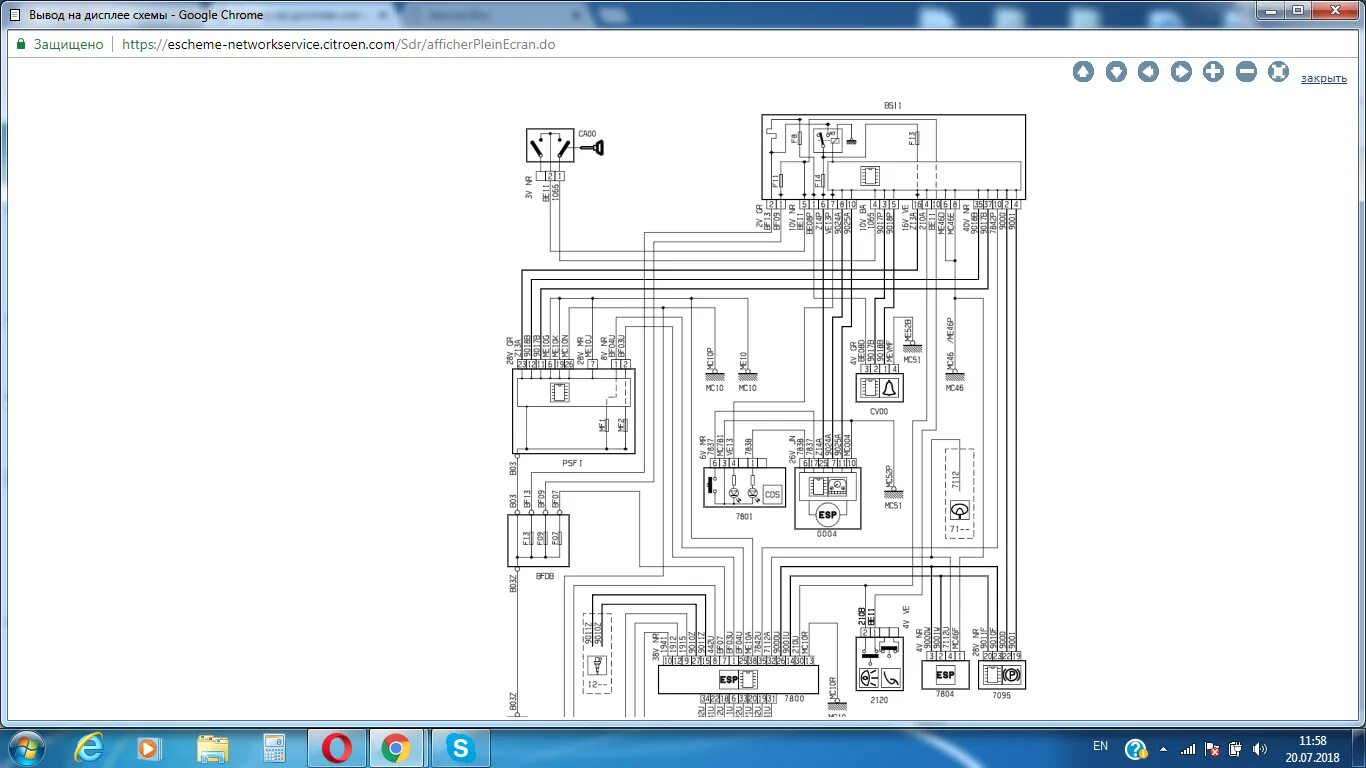The width and height of the screenshot is (1366, 768).
Task: Click the 7804 ESP component box
Action: tap(945, 675)
